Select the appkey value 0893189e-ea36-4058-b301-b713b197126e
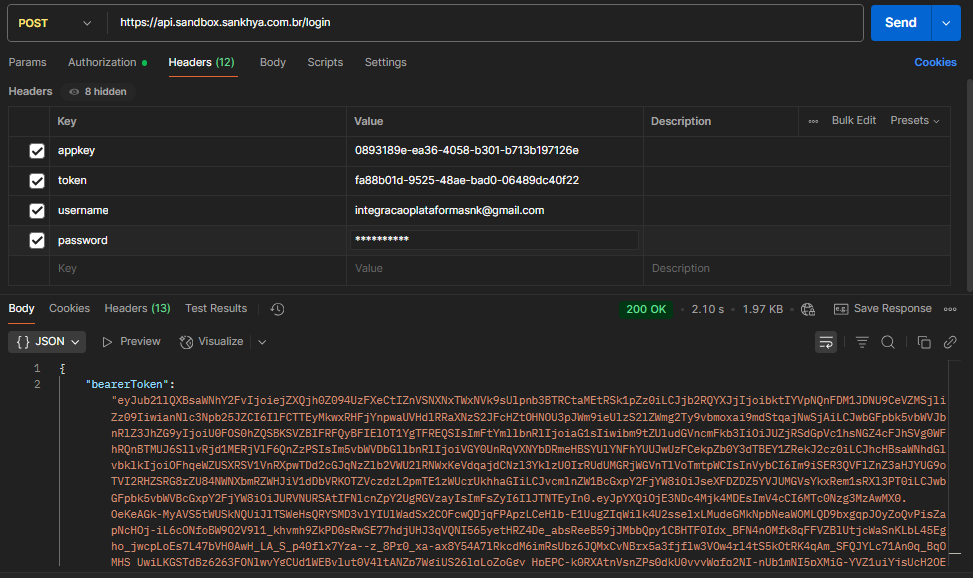 click(x=467, y=151)
